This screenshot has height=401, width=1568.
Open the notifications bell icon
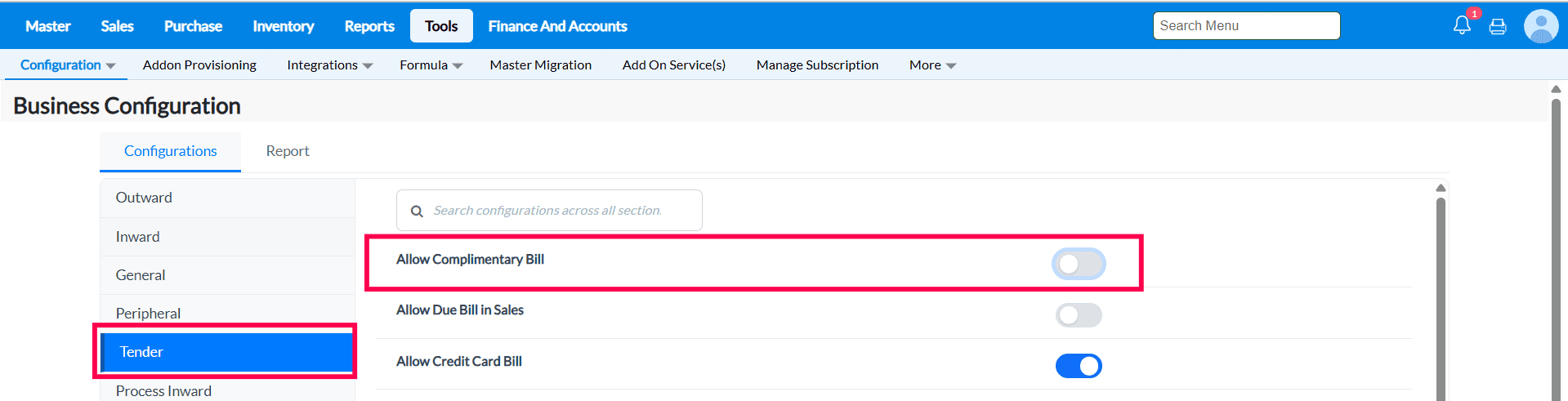point(1462,25)
